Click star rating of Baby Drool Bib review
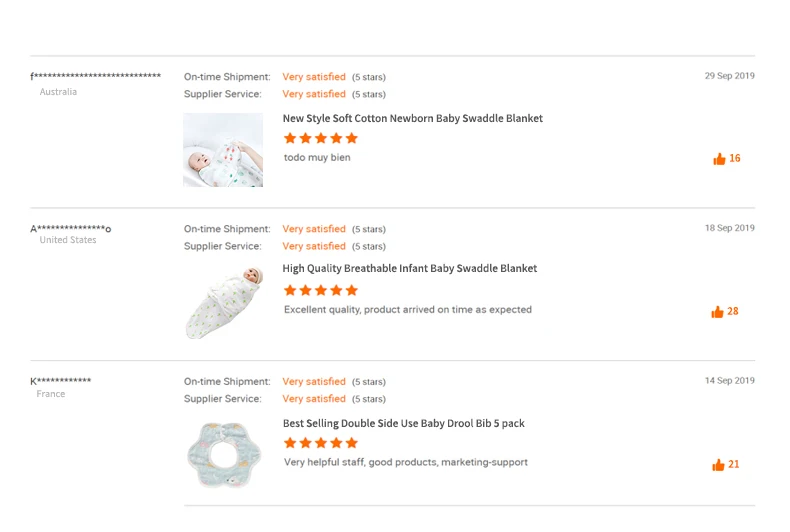 point(320,443)
